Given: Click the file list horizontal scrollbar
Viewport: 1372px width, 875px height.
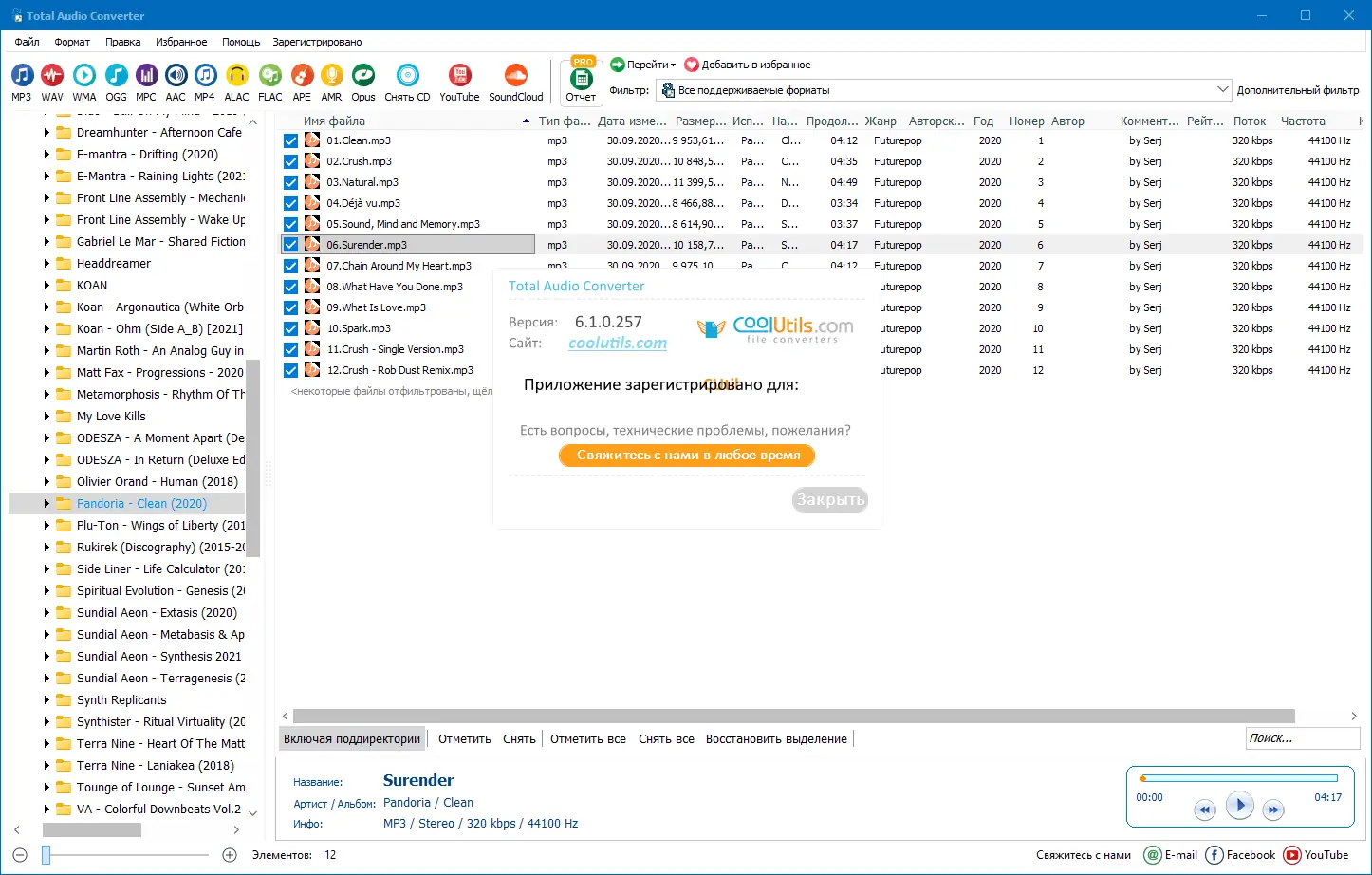Looking at the screenshot, I should pos(794,716).
